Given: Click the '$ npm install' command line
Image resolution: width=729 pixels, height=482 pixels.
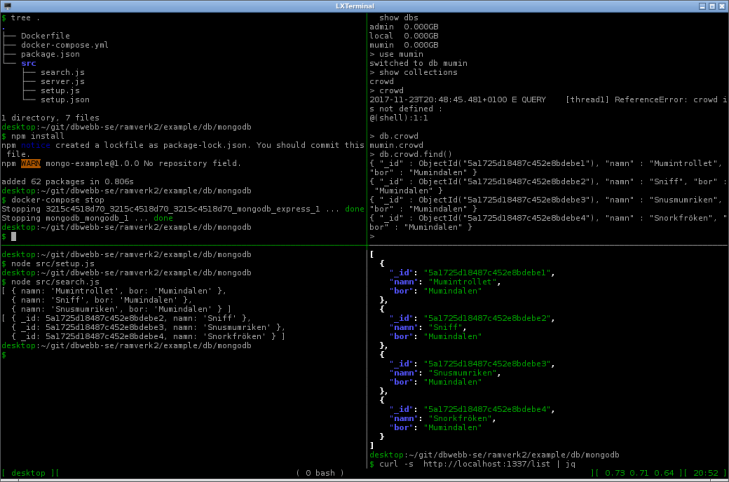Looking at the screenshot, I should click(x=33, y=136).
